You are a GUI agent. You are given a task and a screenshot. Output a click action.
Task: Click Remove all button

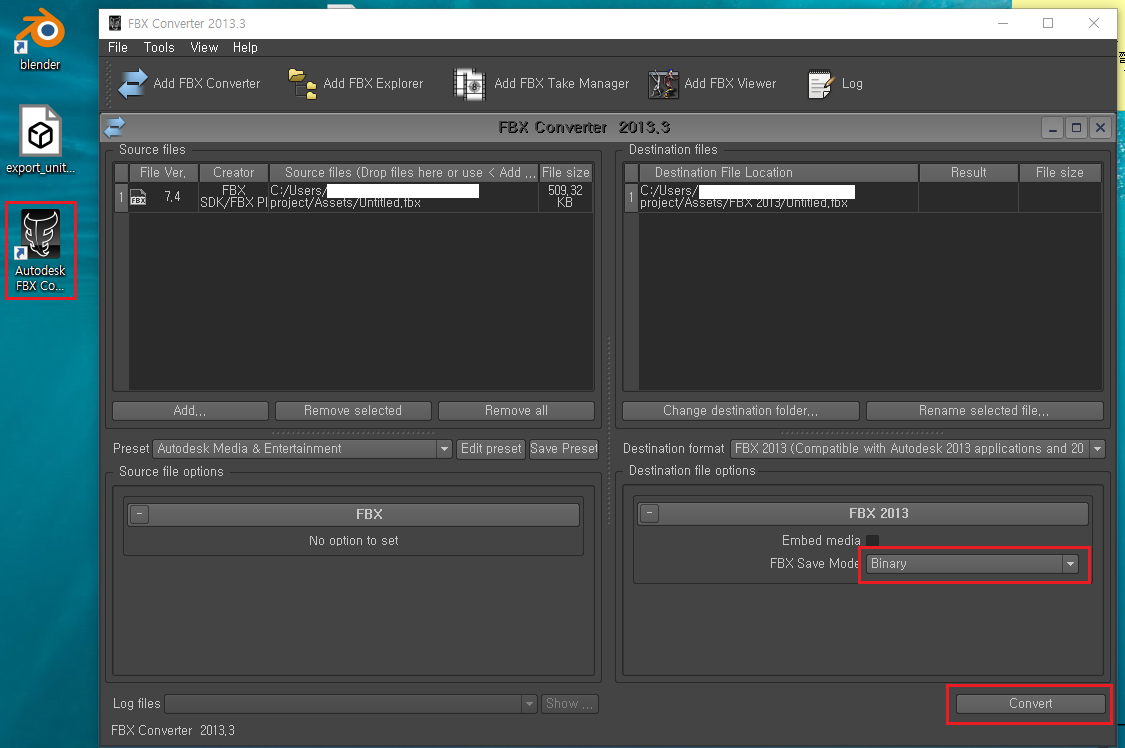coord(516,411)
